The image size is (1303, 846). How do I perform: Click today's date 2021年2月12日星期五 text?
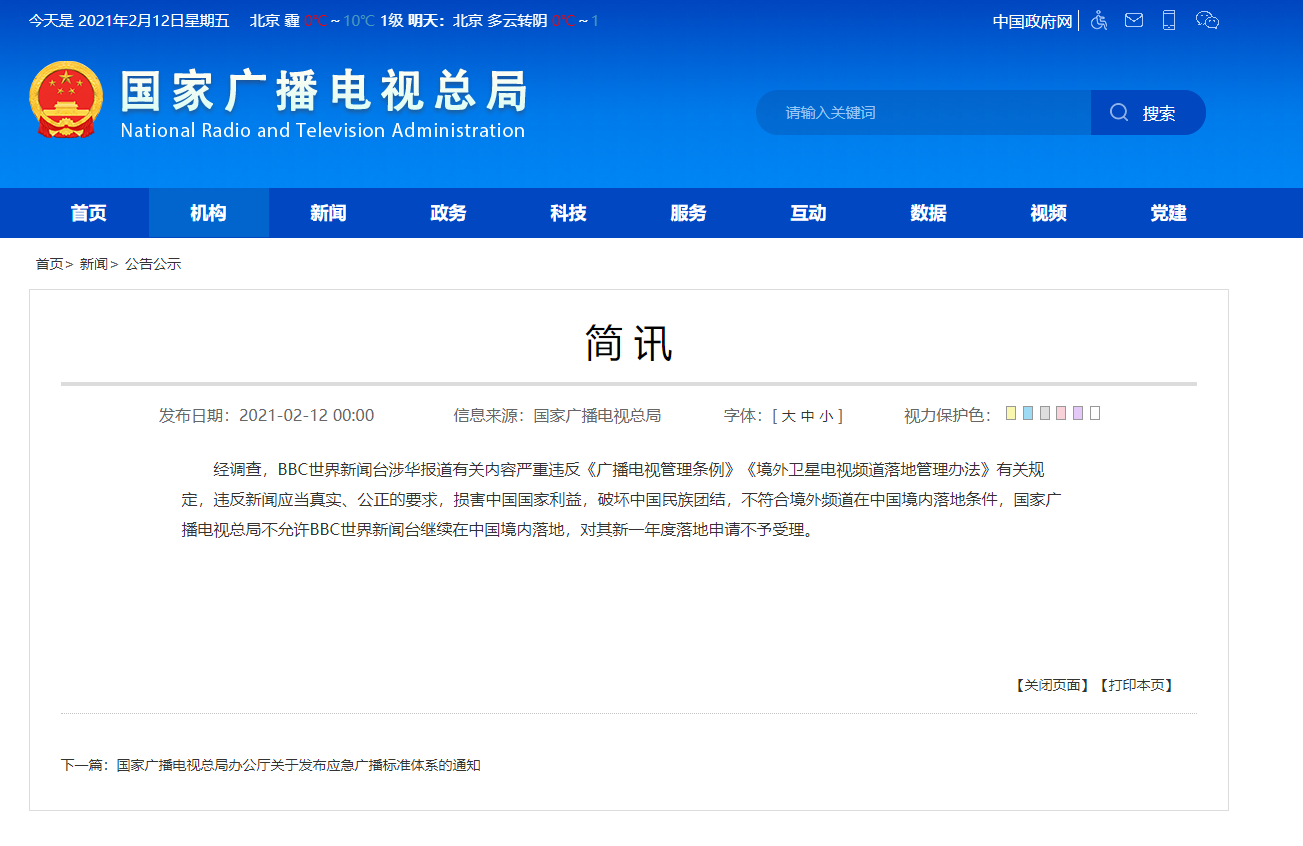[153, 20]
